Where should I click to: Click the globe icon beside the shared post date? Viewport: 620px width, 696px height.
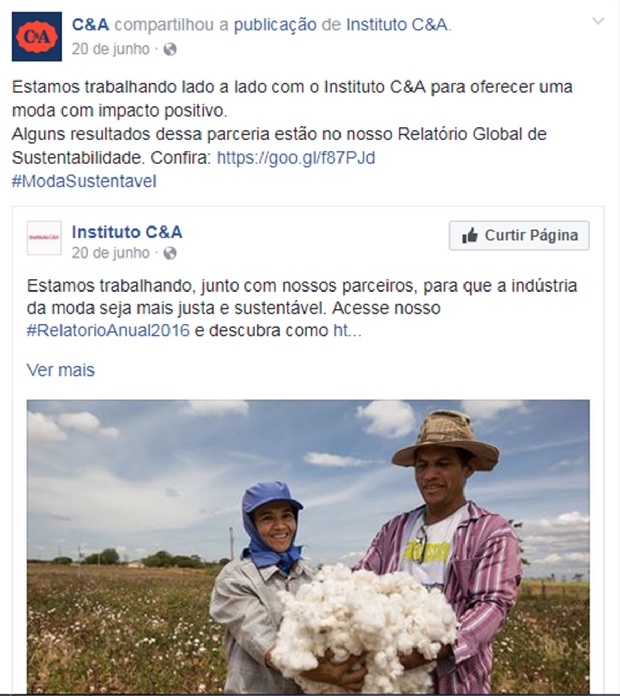click(x=170, y=253)
